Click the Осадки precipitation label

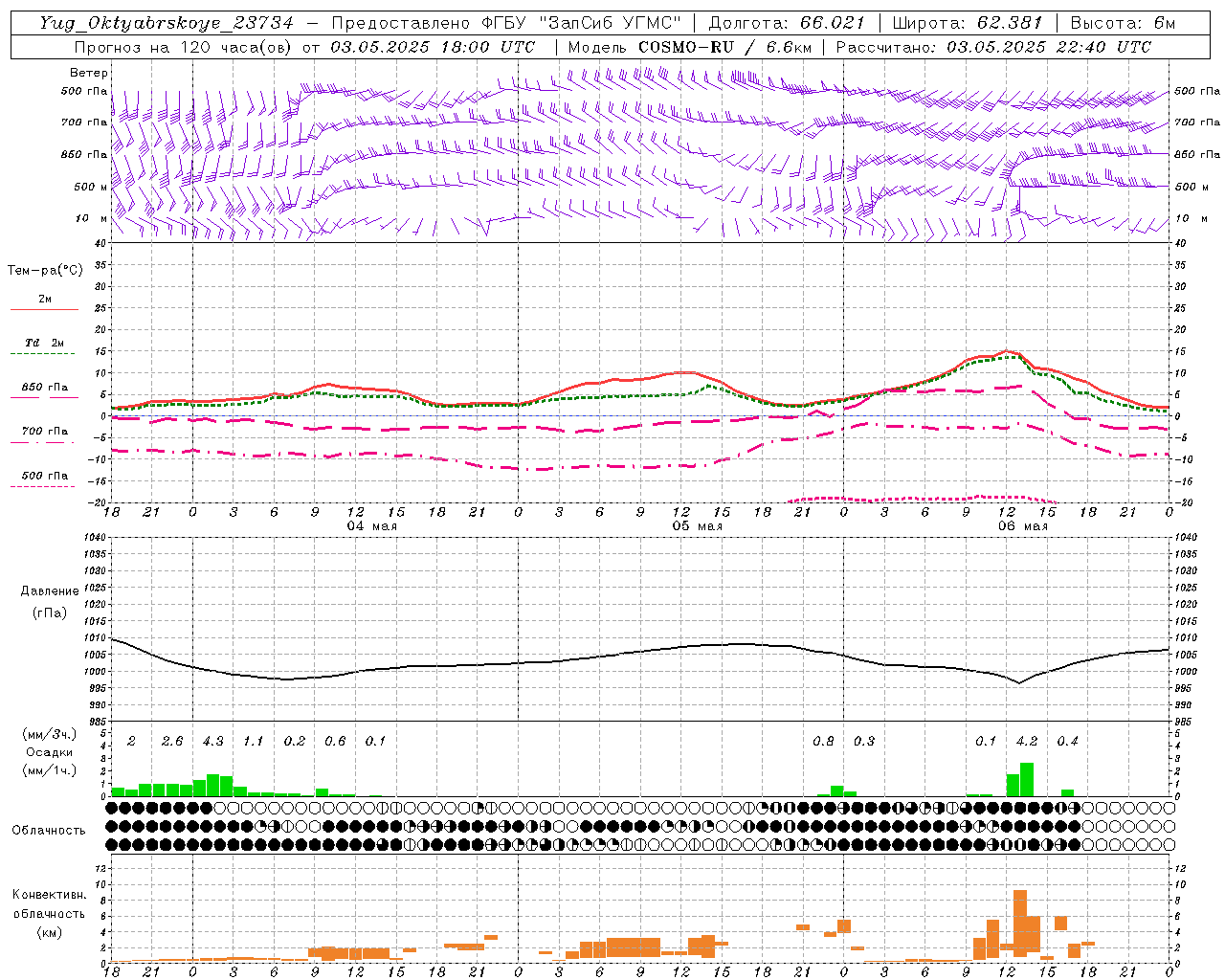[x=50, y=752]
